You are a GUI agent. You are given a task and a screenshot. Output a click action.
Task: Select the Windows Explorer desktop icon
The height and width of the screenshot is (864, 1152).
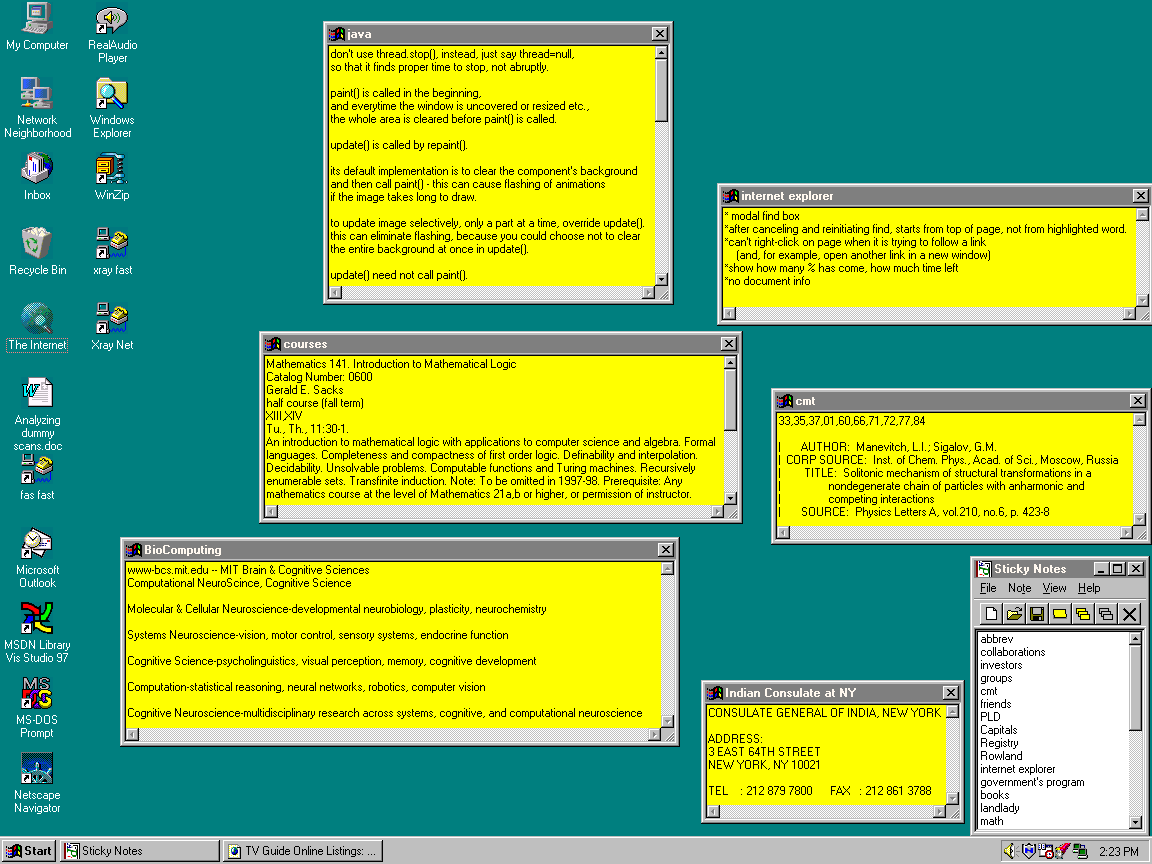coord(112,107)
